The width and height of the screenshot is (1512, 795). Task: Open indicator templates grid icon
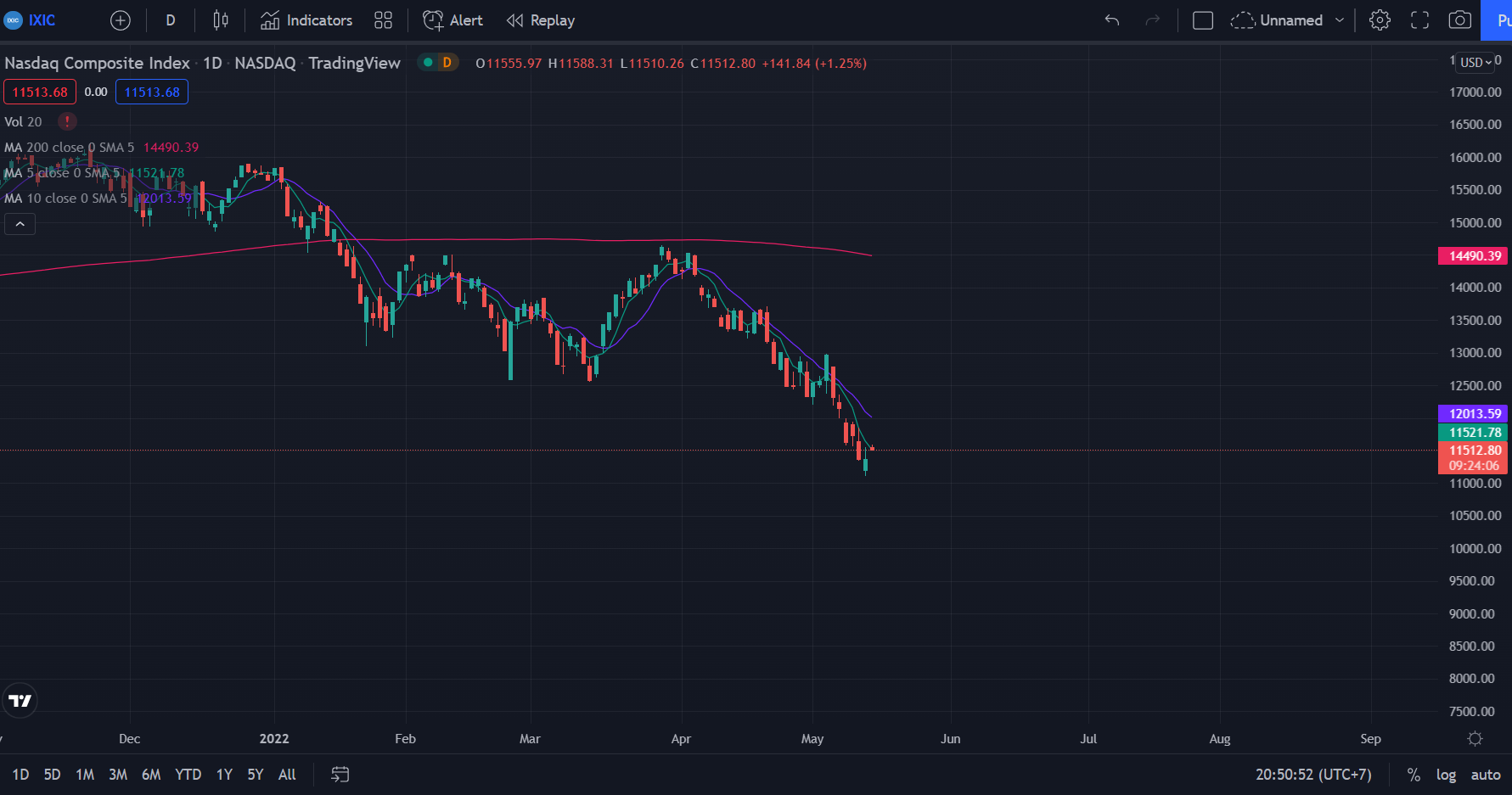(384, 20)
